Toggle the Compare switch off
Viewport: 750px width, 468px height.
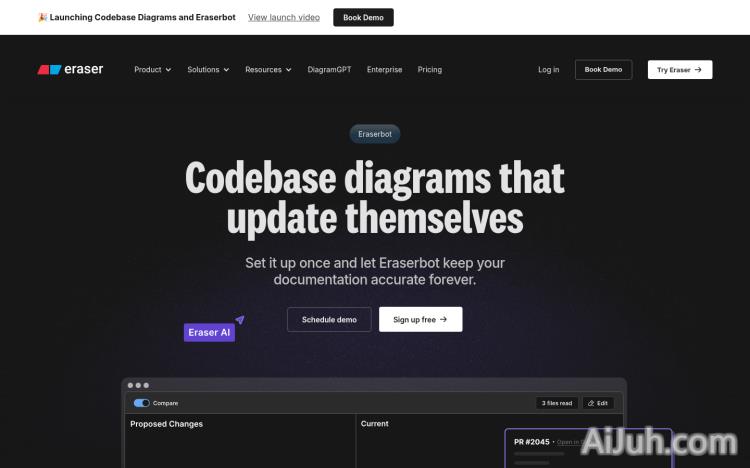tap(141, 403)
